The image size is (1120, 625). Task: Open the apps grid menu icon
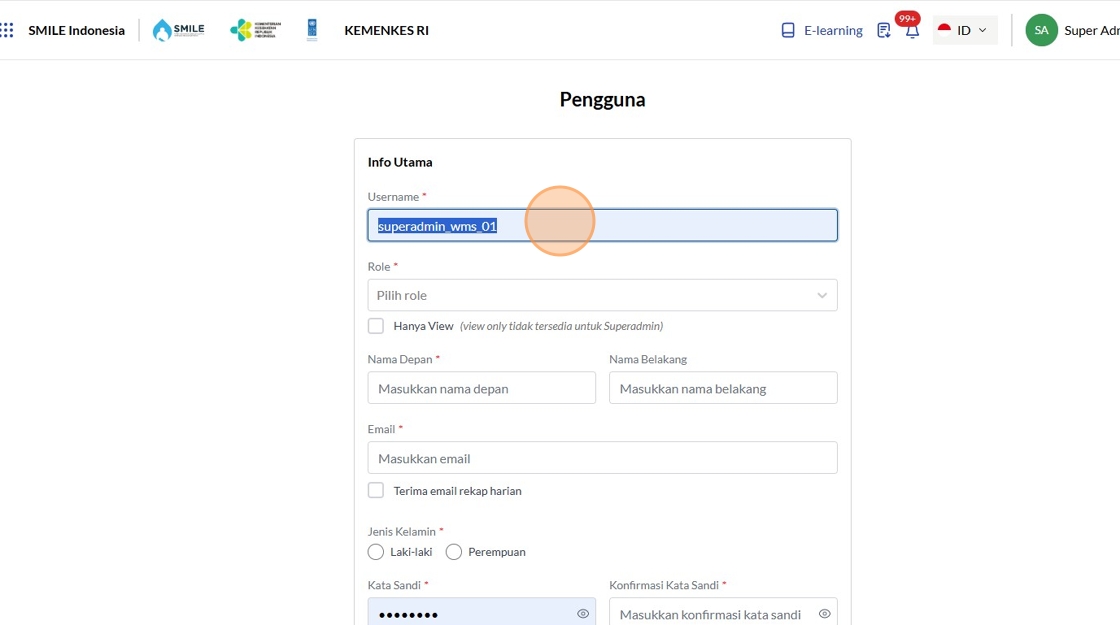pos(7,30)
